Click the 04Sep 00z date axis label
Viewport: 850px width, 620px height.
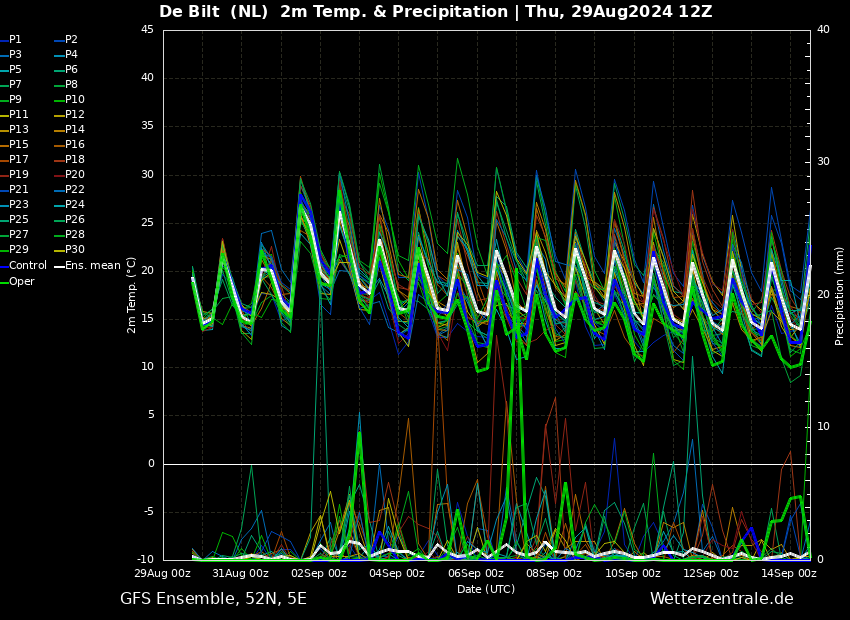pos(397,573)
